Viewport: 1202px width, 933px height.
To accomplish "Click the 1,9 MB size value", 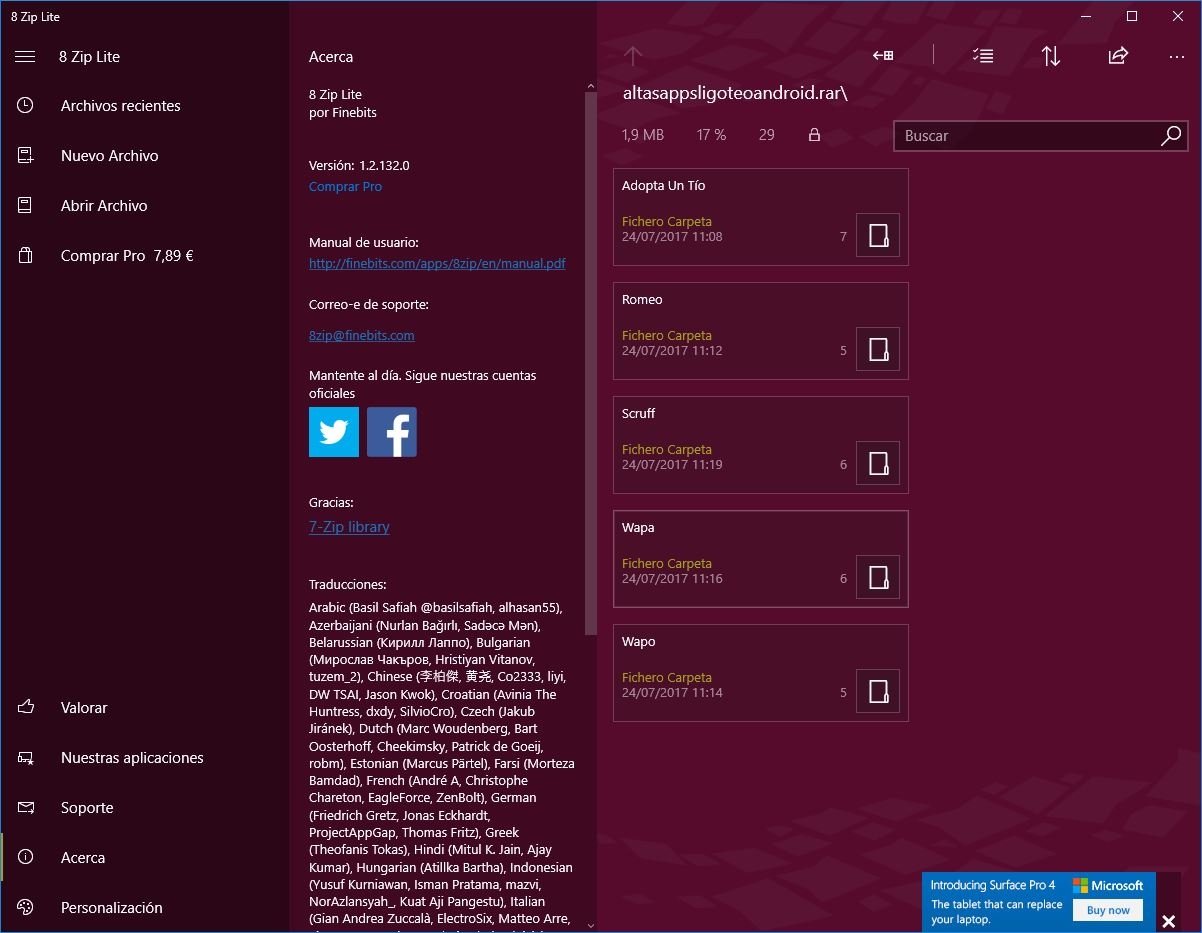I will 643,135.
